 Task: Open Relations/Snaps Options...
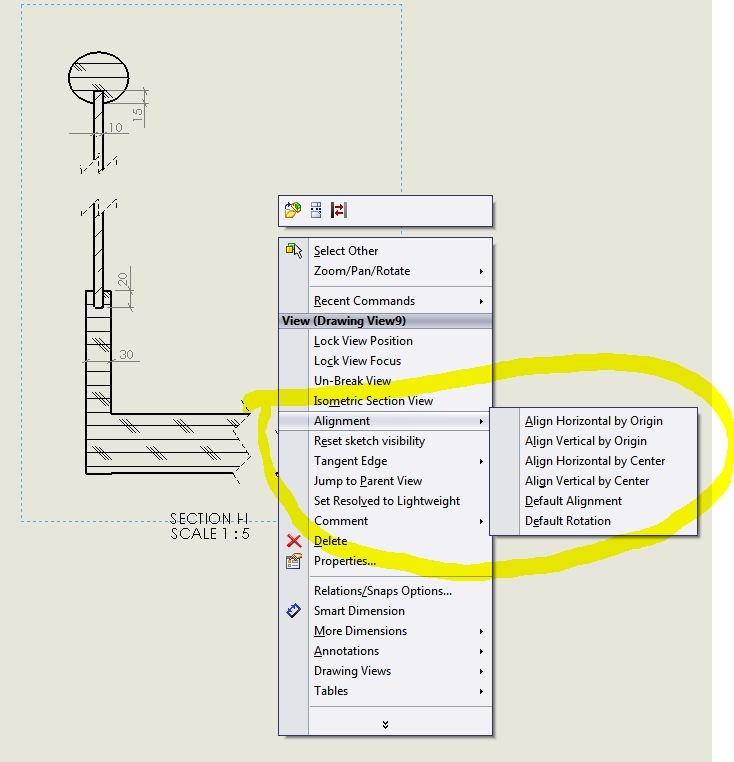pos(383,590)
